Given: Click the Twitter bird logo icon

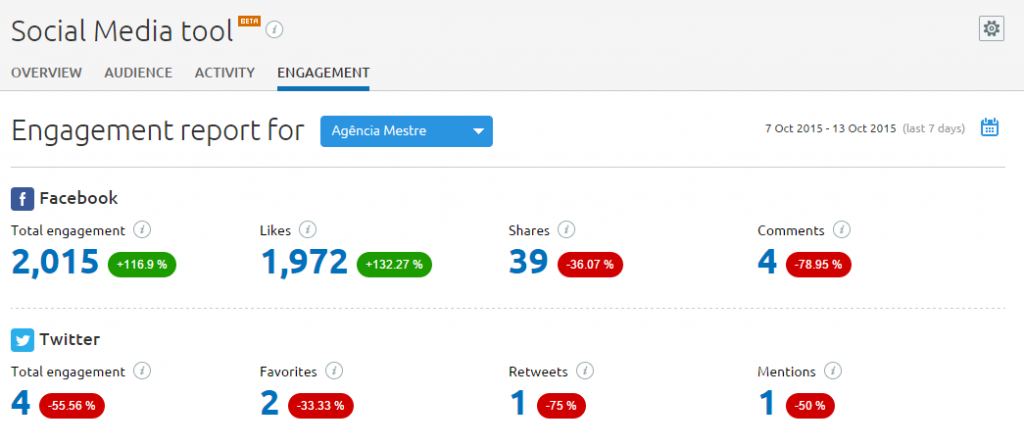Looking at the screenshot, I should point(23,340).
